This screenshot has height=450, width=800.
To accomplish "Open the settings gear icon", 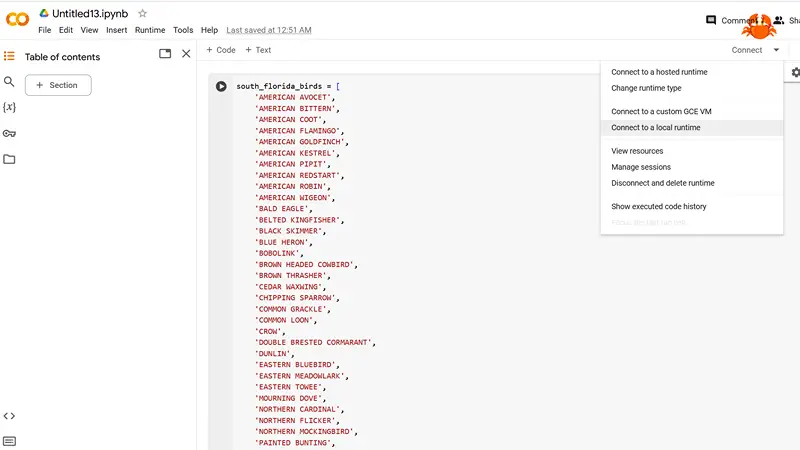I will click(795, 72).
